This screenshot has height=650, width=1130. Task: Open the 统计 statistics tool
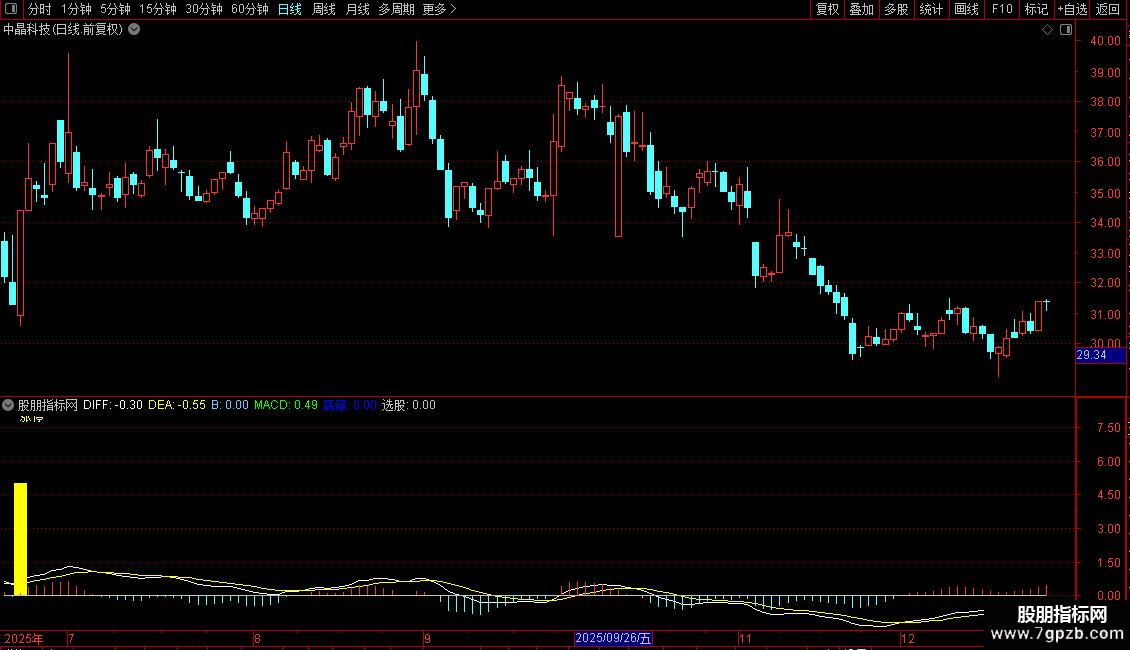pos(931,9)
